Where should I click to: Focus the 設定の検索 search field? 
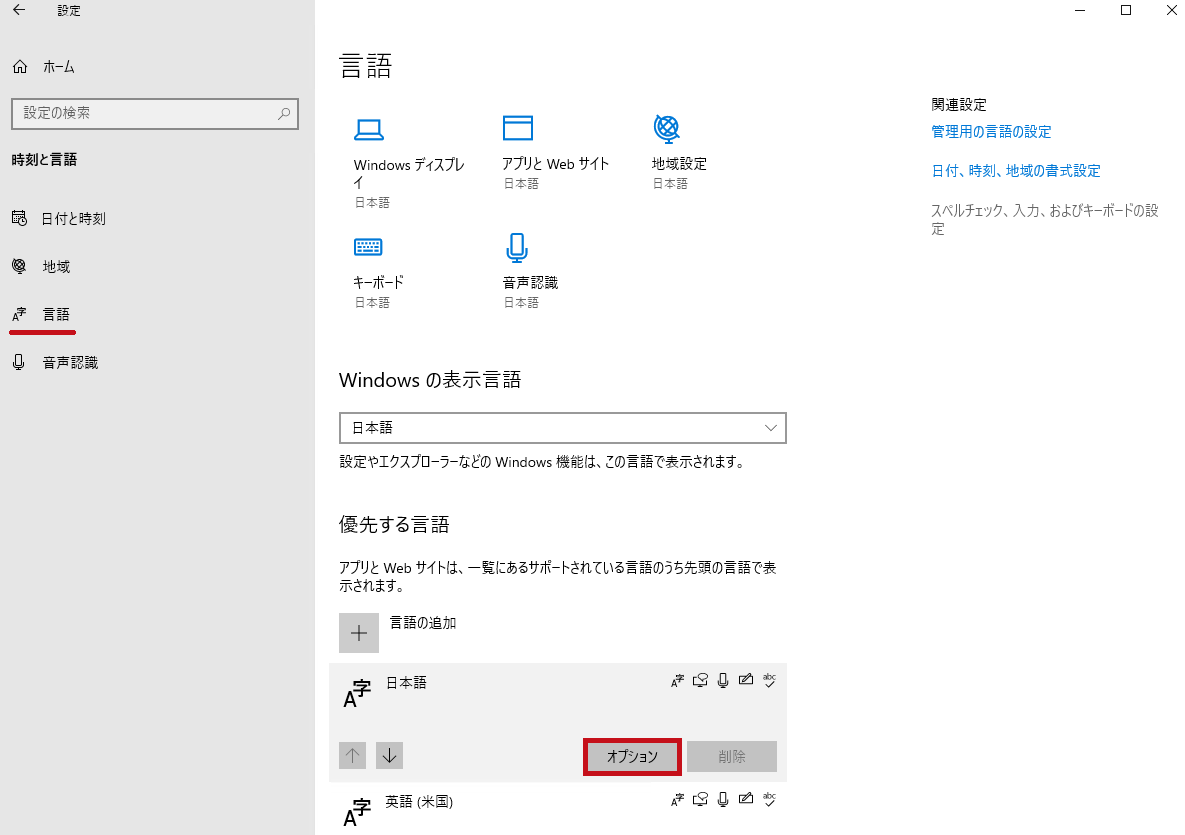155,113
